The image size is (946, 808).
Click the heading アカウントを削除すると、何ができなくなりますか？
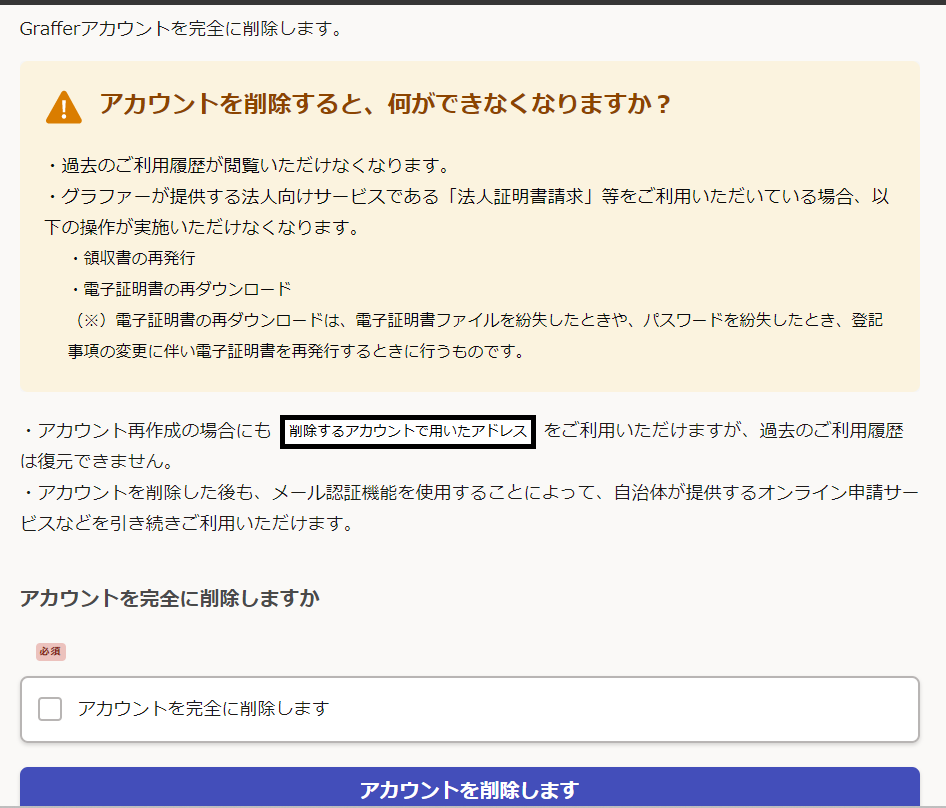click(x=385, y=104)
